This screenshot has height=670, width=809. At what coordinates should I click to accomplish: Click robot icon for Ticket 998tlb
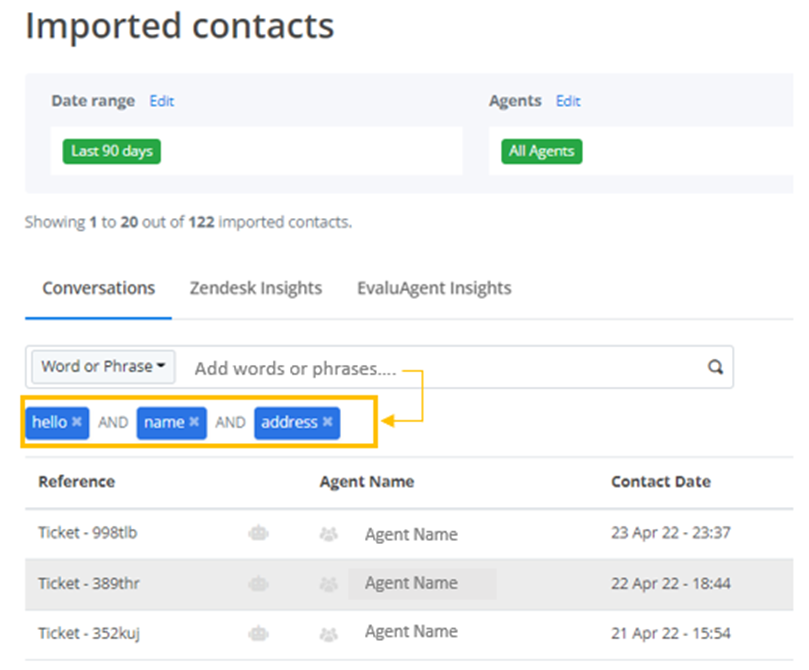[258, 533]
